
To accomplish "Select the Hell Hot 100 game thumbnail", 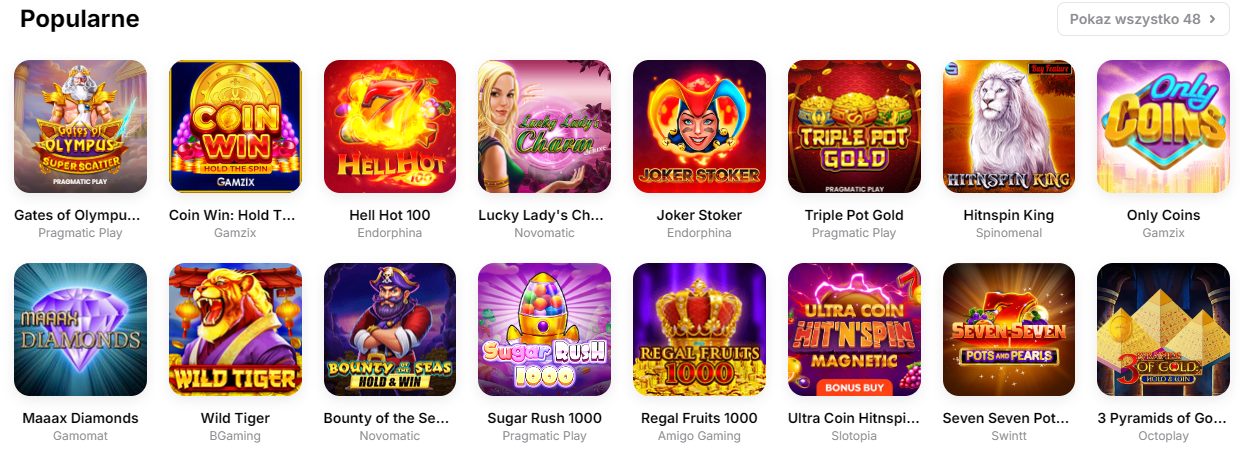I will [390, 126].
